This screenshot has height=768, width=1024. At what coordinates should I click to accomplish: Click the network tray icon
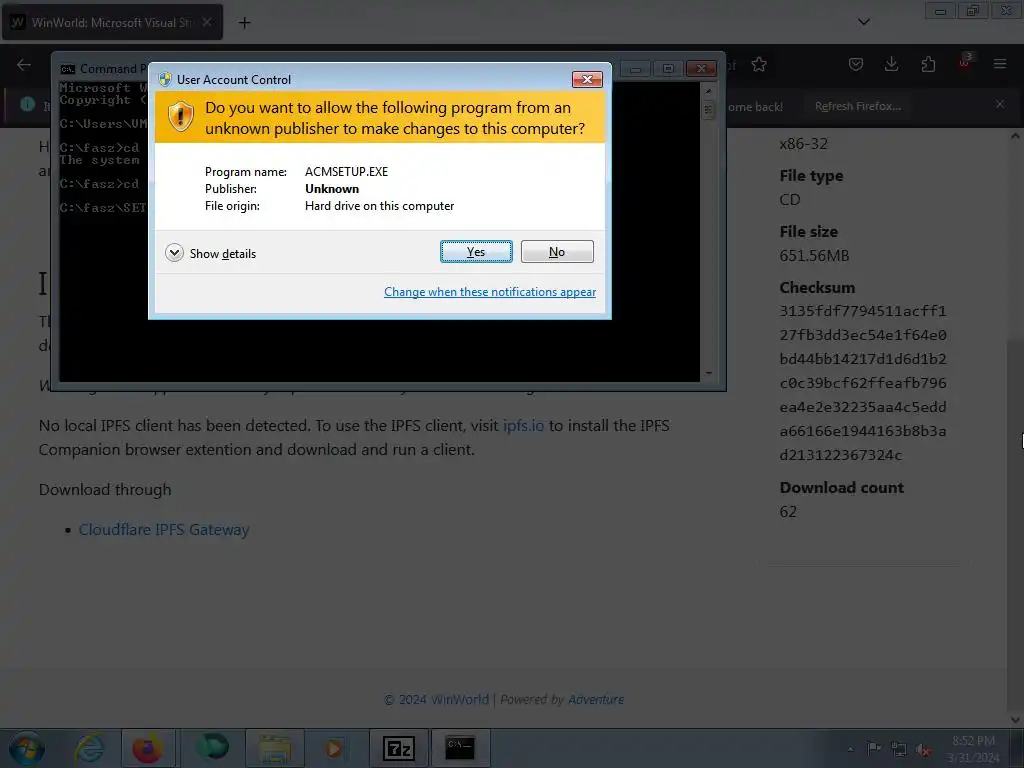899,749
